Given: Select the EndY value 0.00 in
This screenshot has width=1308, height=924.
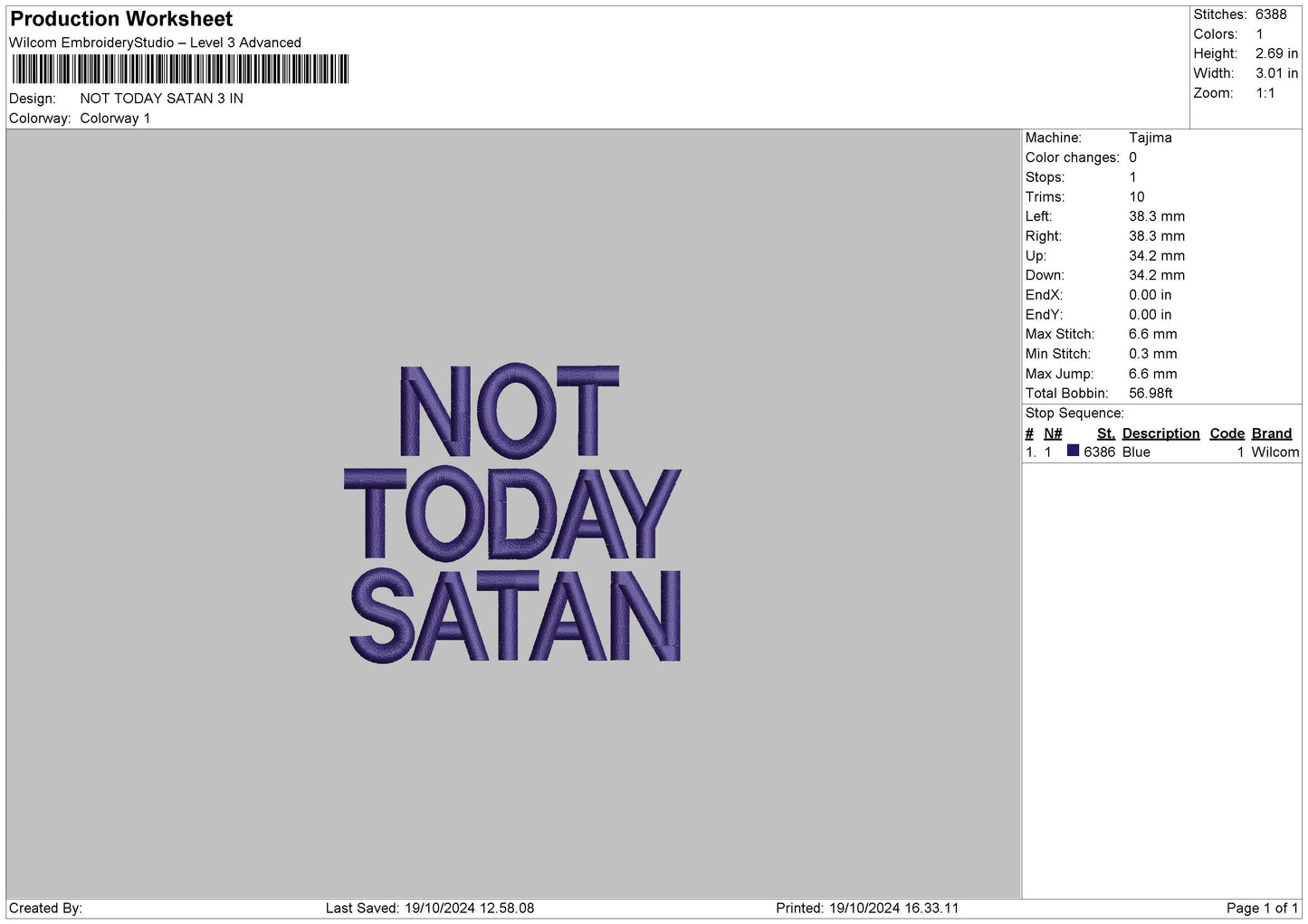Looking at the screenshot, I should [1150, 315].
